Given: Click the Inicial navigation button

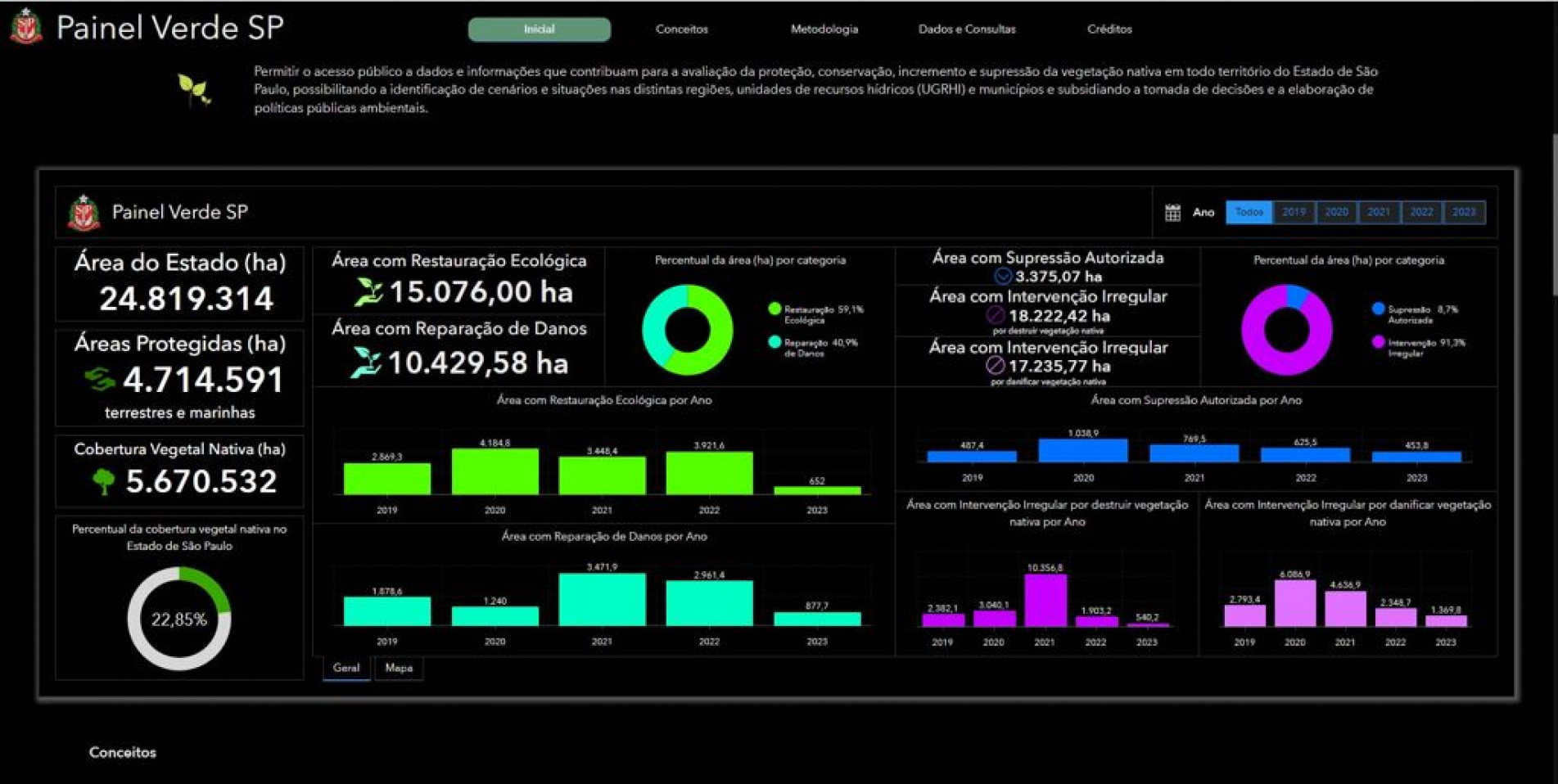Looking at the screenshot, I should (x=539, y=29).
